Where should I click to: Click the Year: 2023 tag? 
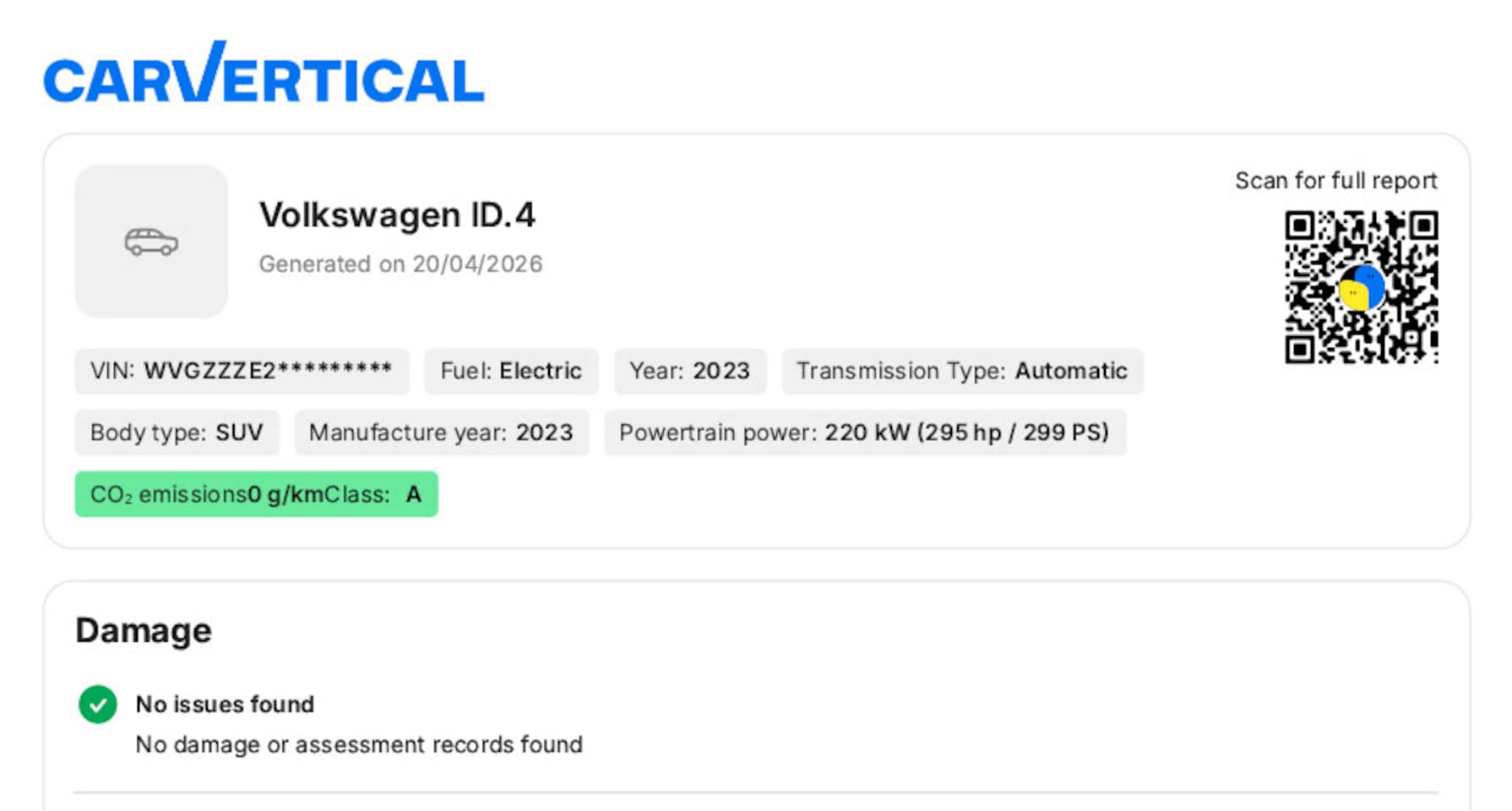coord(689,371)
